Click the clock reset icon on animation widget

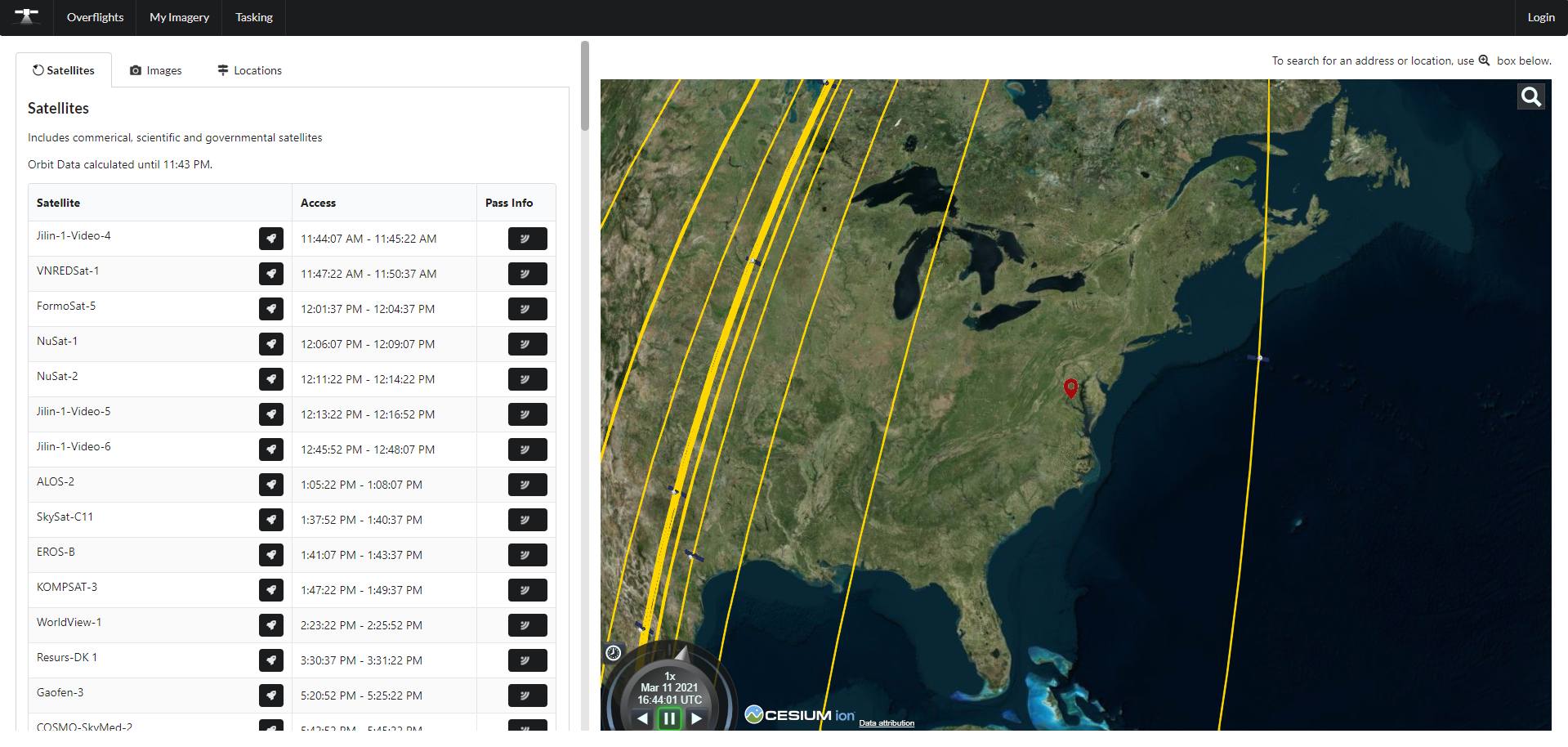(614, 652)
